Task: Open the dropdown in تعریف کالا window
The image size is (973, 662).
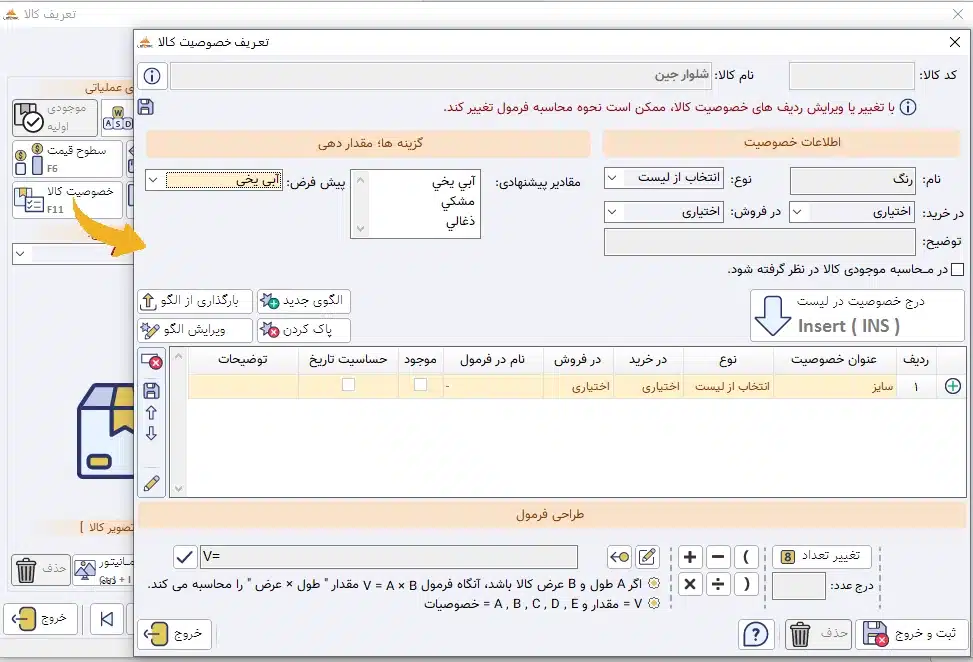Action: (73, 254)
